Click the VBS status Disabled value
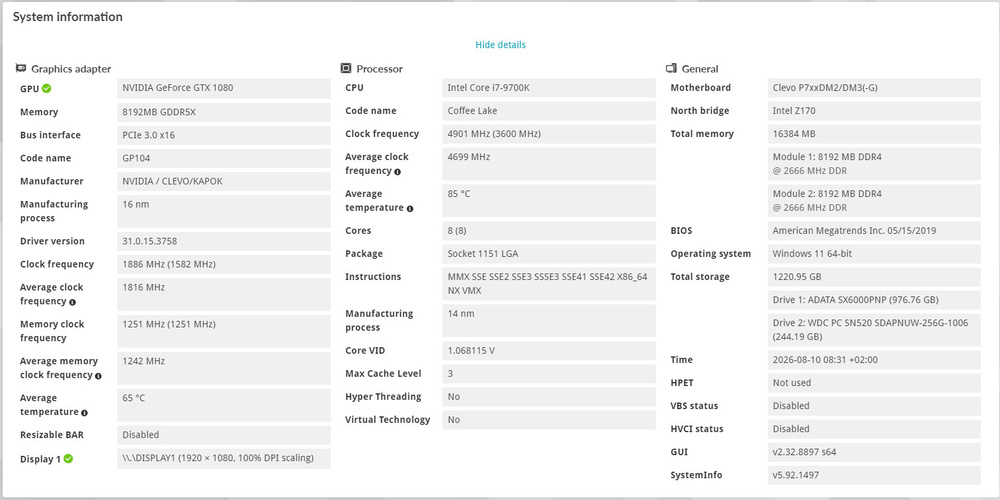The width and height of the screenshot is (1000, 500). click(x=874, y=406)
